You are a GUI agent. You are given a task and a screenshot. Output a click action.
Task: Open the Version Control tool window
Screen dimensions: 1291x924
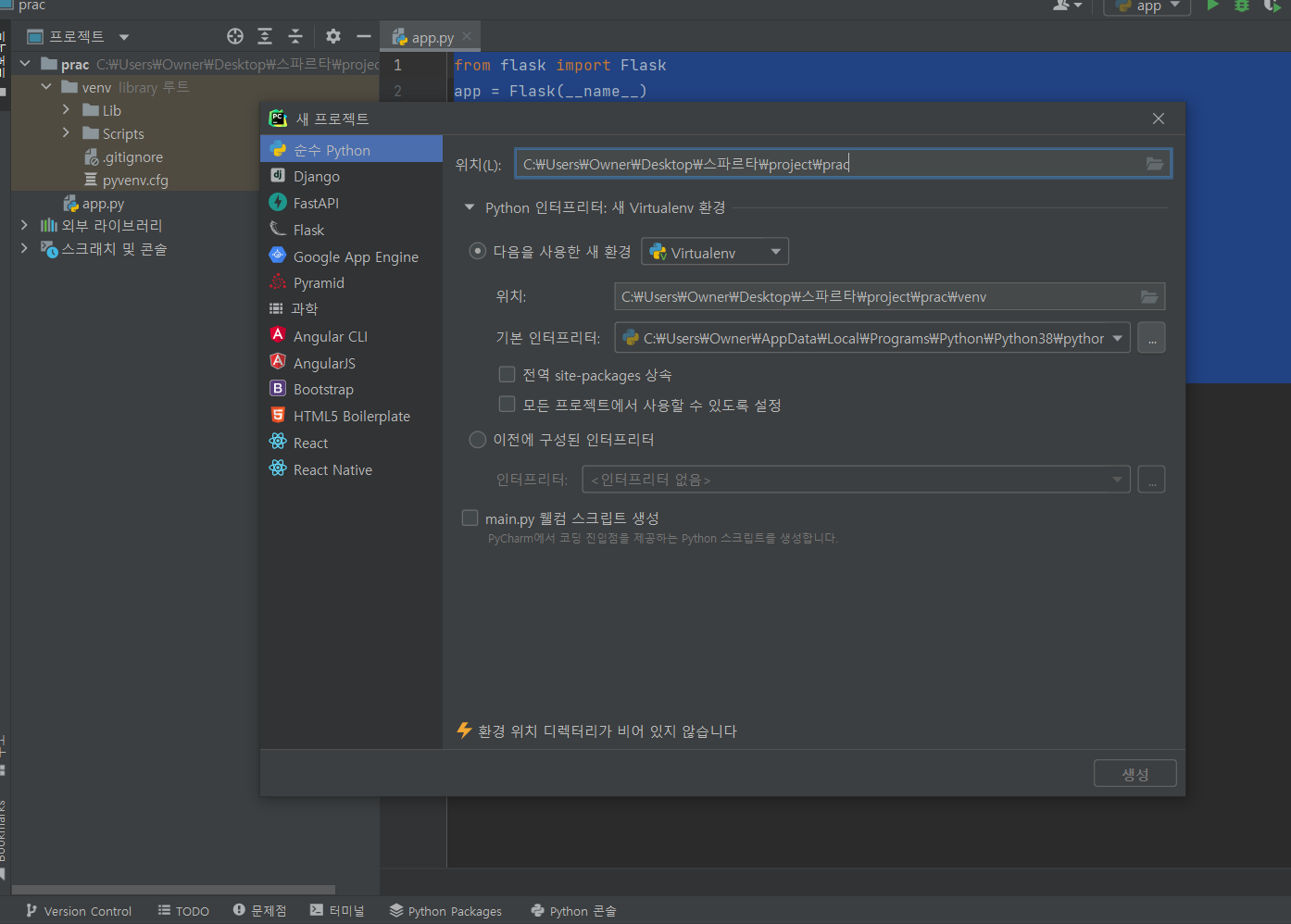tap(79, 911)
